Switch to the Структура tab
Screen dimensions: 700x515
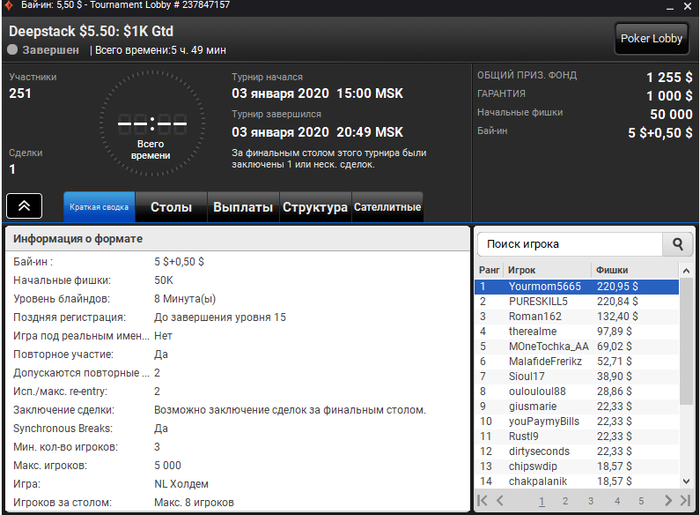(315, 207)
